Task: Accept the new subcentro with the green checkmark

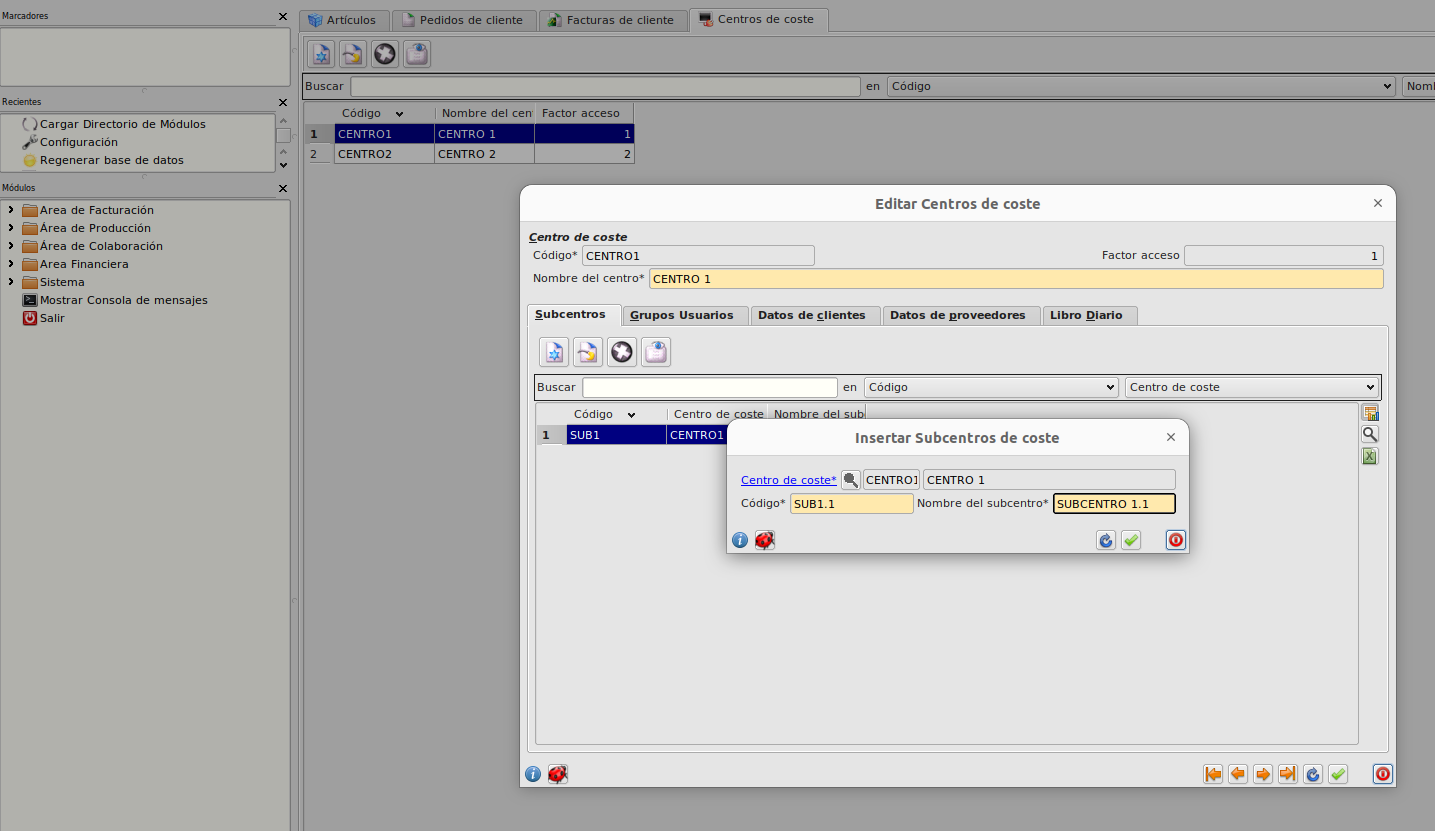Action: 1131,540
